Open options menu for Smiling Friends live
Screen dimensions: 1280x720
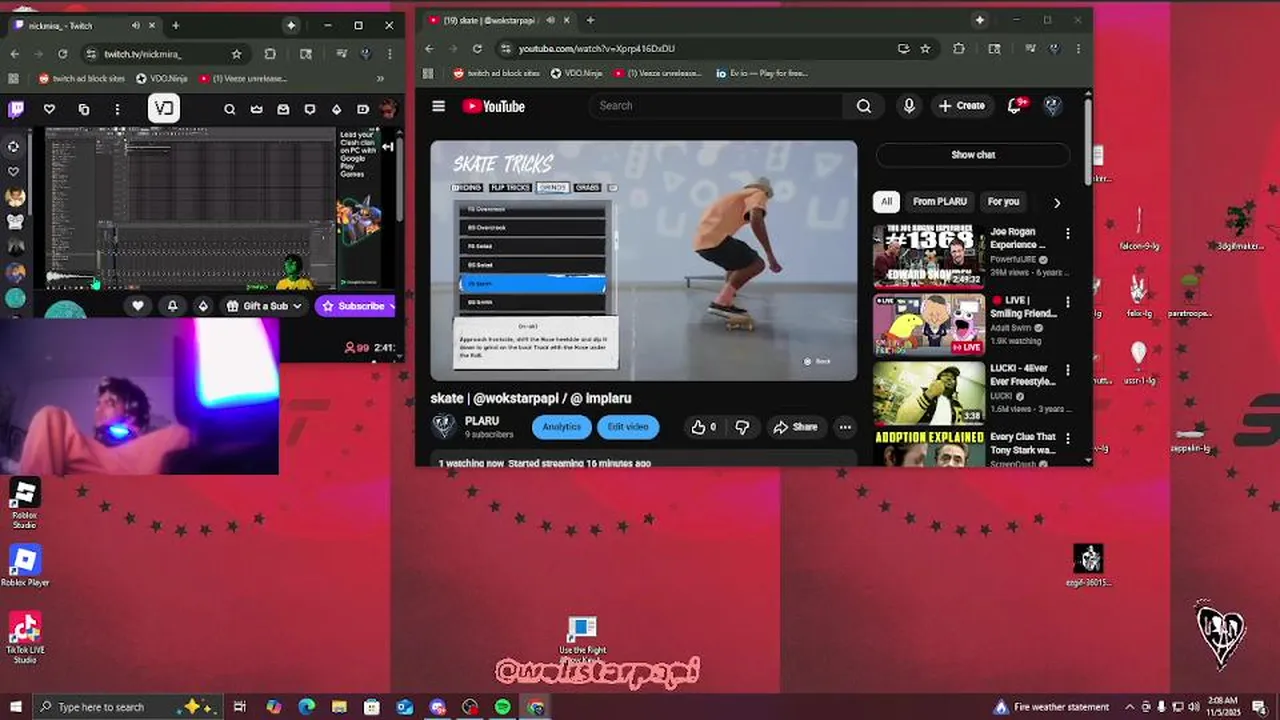tap(1067, 302)
